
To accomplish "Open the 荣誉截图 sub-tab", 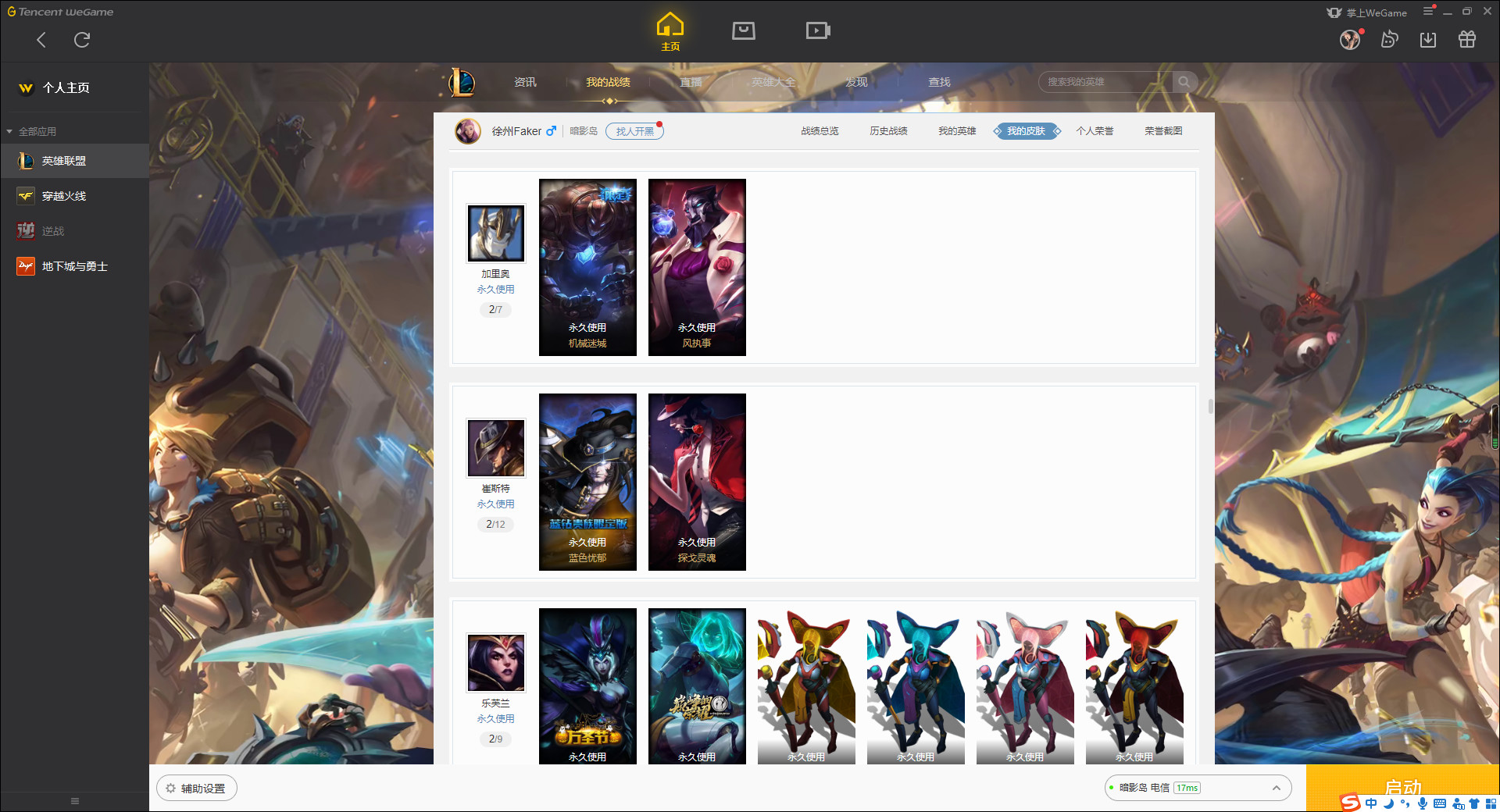I will [1163, 131].
